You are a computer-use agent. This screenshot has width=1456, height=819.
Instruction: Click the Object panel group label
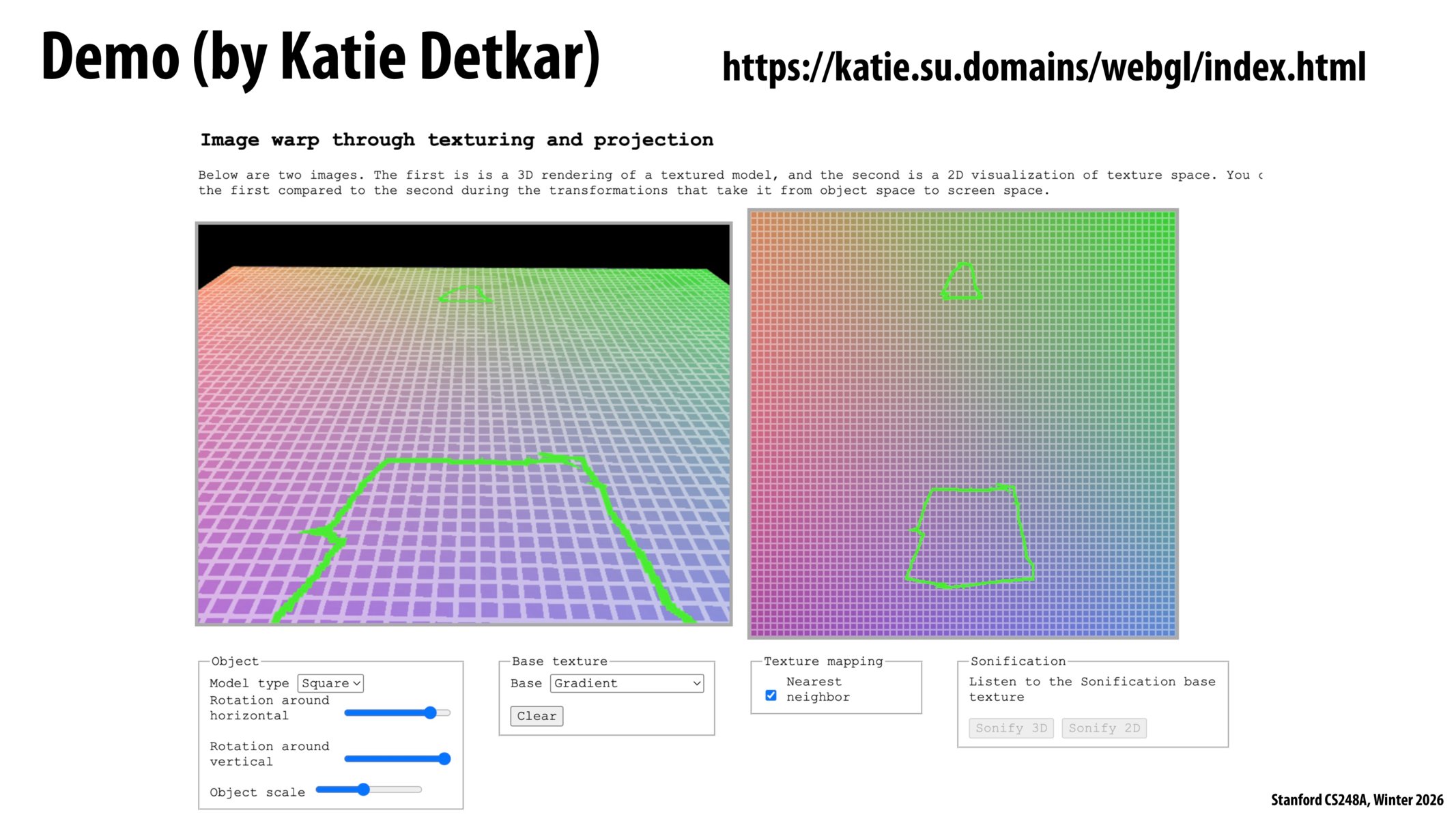[x=234, y=661]
